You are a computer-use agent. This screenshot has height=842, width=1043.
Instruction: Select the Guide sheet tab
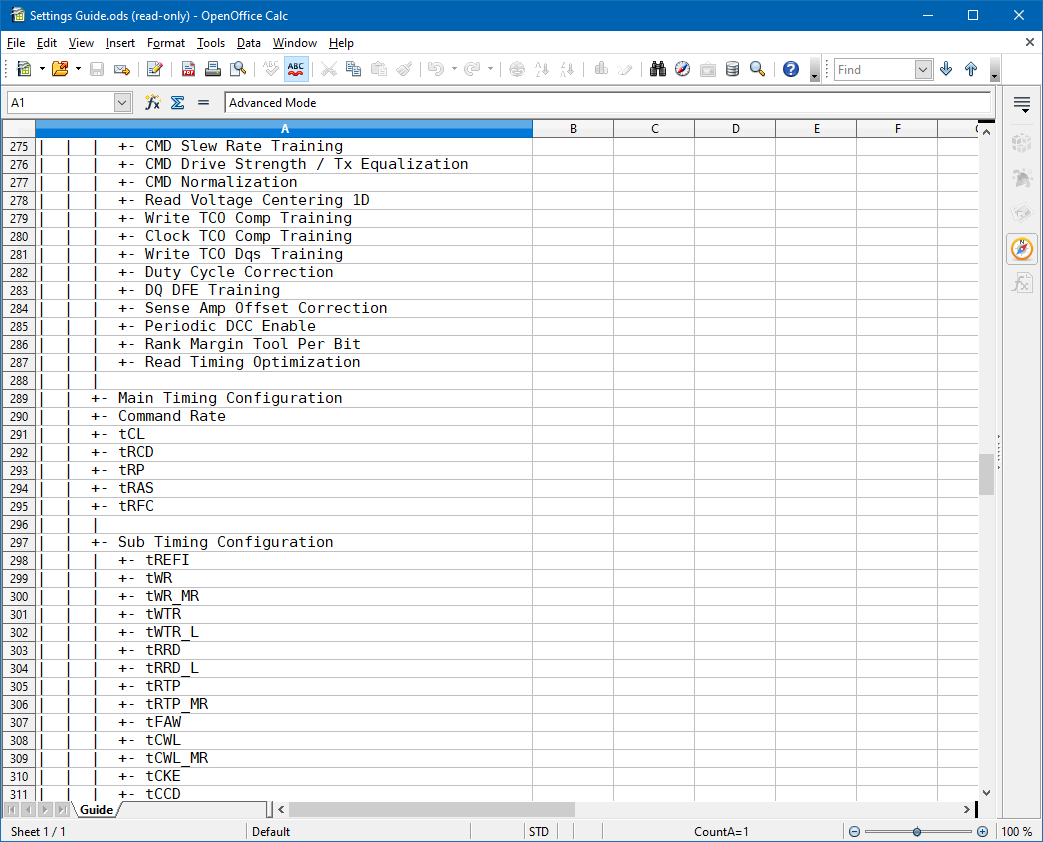point(97,810)
